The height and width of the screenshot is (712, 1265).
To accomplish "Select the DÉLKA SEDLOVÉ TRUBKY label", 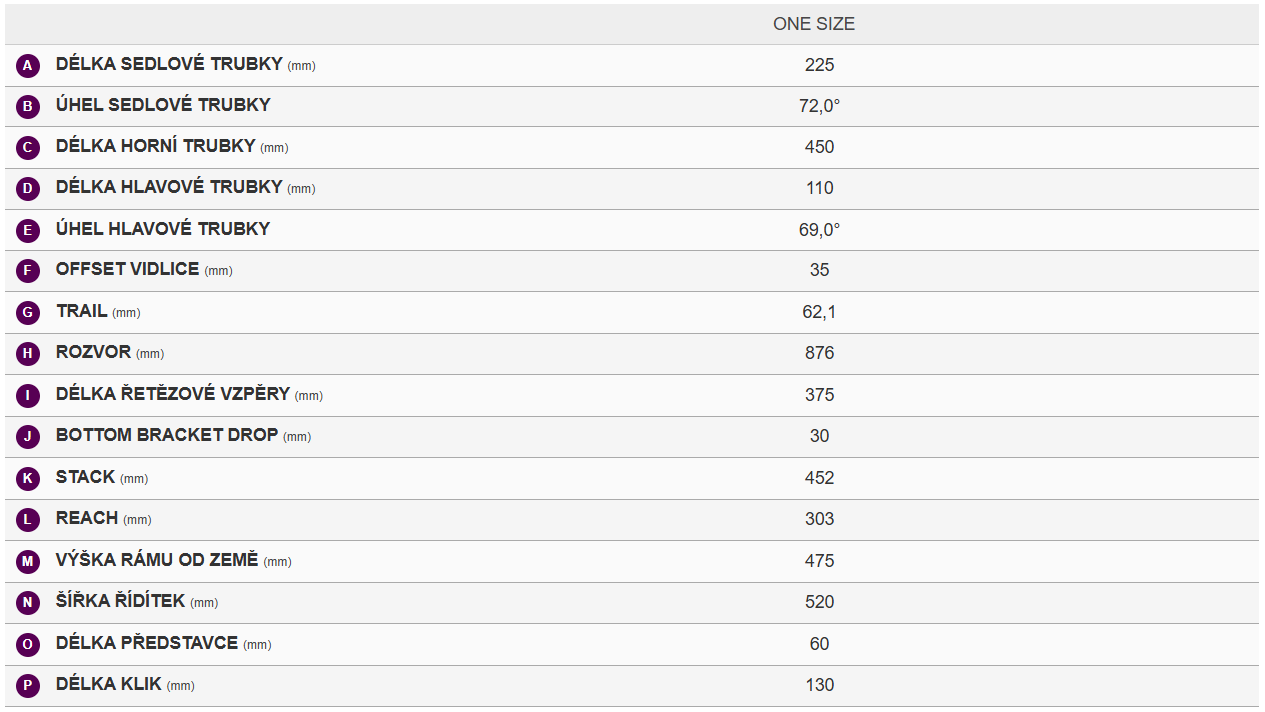I will (169, 64).
